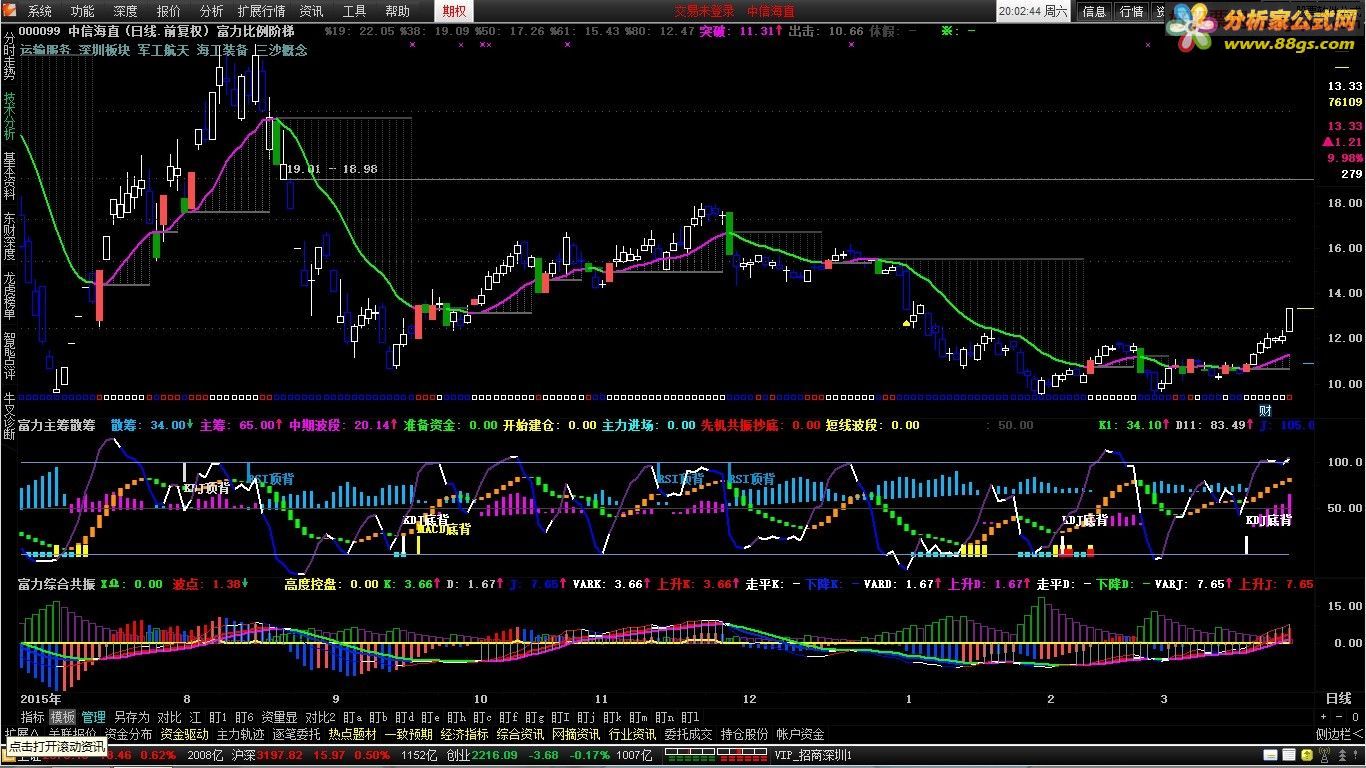Click the minus zoom icon at chart corner
1366x768 pixels.
1340,717
